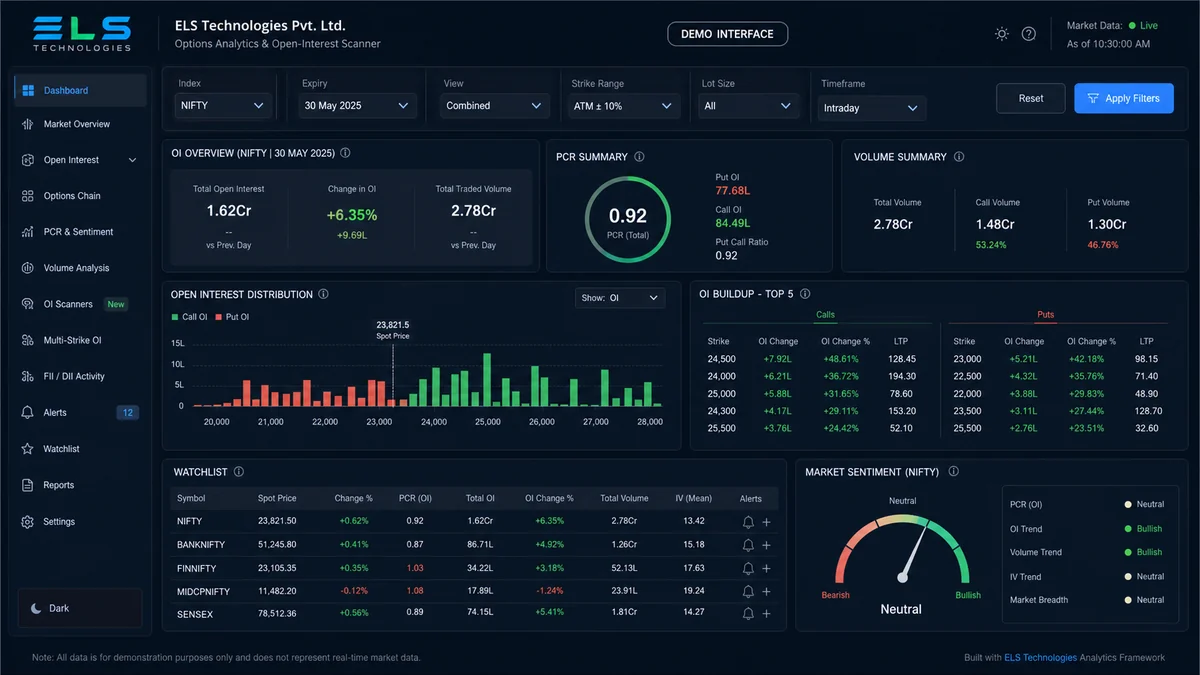Open Volume Analysis menu item

click(x=80, y=268)
